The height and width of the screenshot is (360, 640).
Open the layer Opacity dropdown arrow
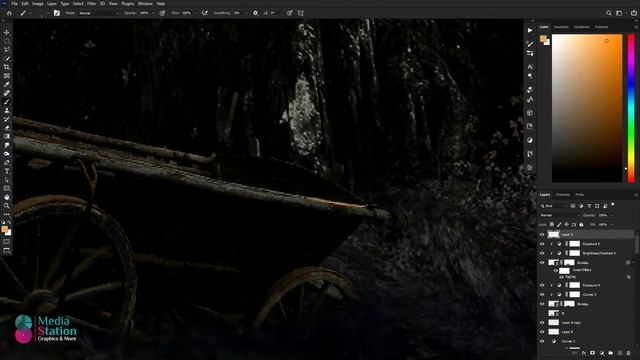[x=611, y=215]
